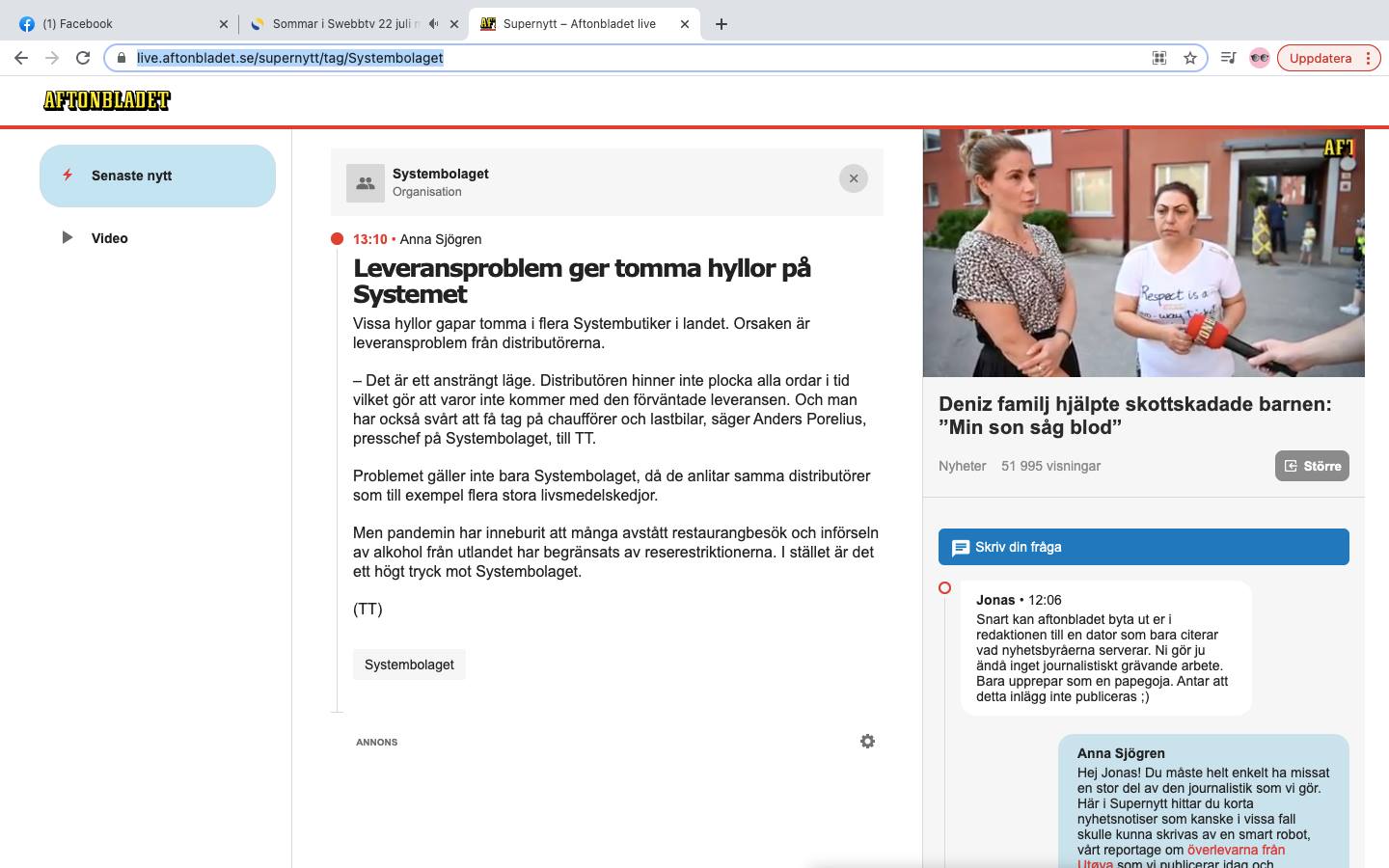
Task: Enlarge the video using the Större expand icon
Action: pos(1291,466)
